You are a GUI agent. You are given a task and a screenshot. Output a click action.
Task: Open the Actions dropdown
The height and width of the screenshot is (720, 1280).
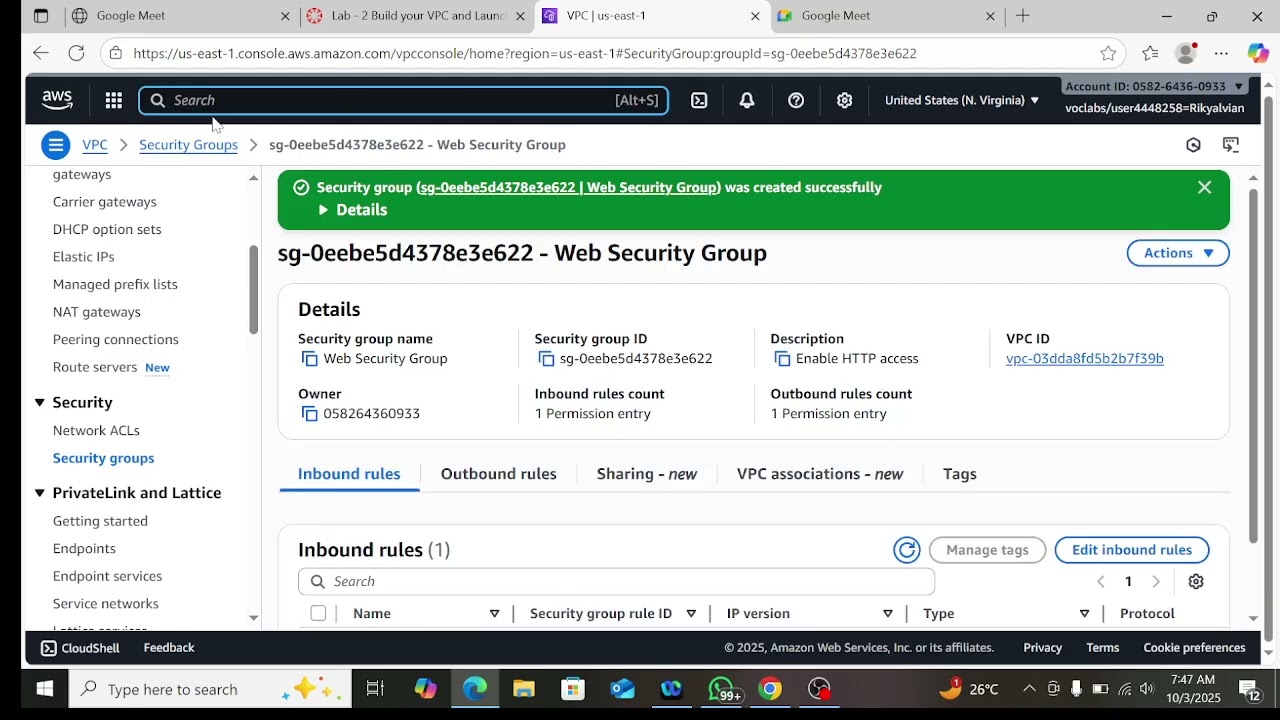pos(1178,253)
